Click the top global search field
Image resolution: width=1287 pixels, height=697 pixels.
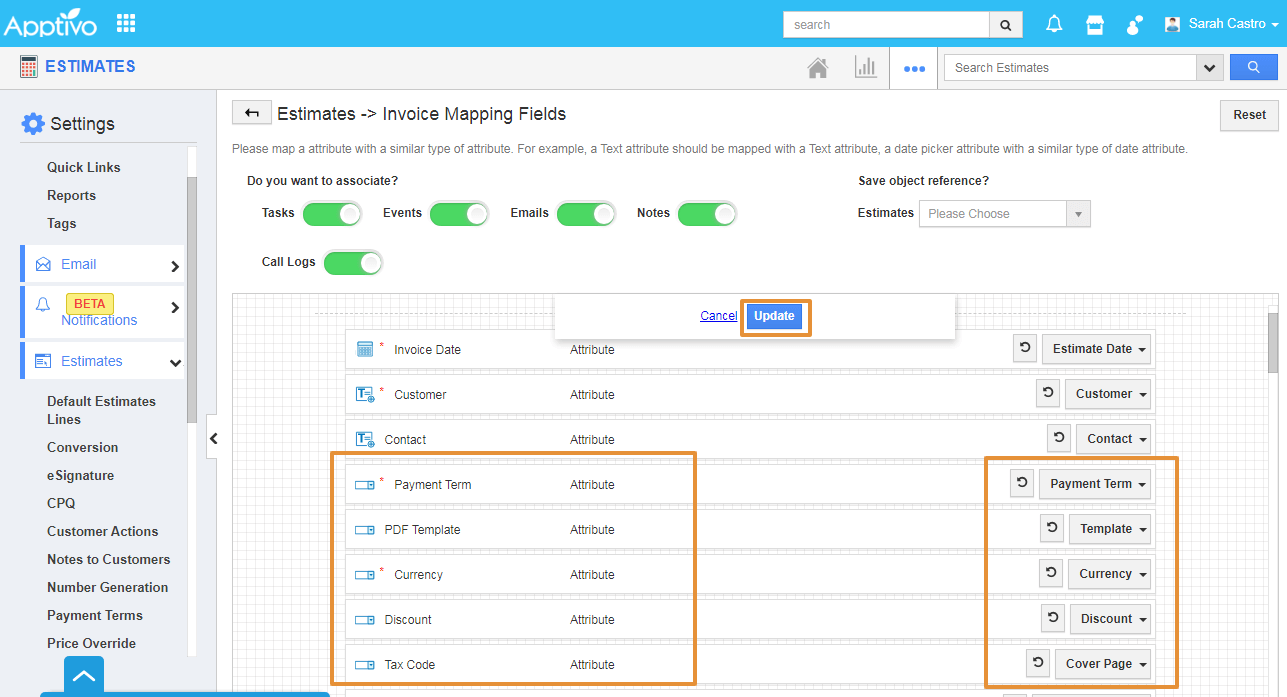click(886, 25)
